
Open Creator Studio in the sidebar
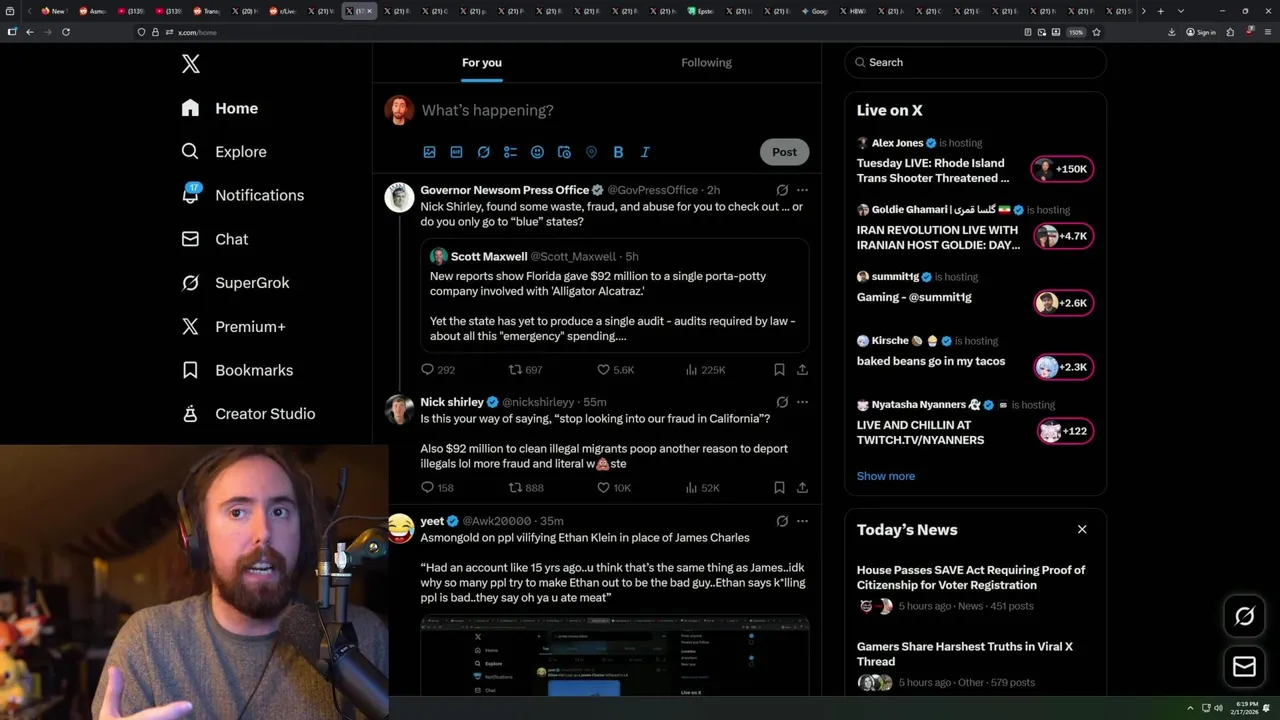click(x=248, y=414)
